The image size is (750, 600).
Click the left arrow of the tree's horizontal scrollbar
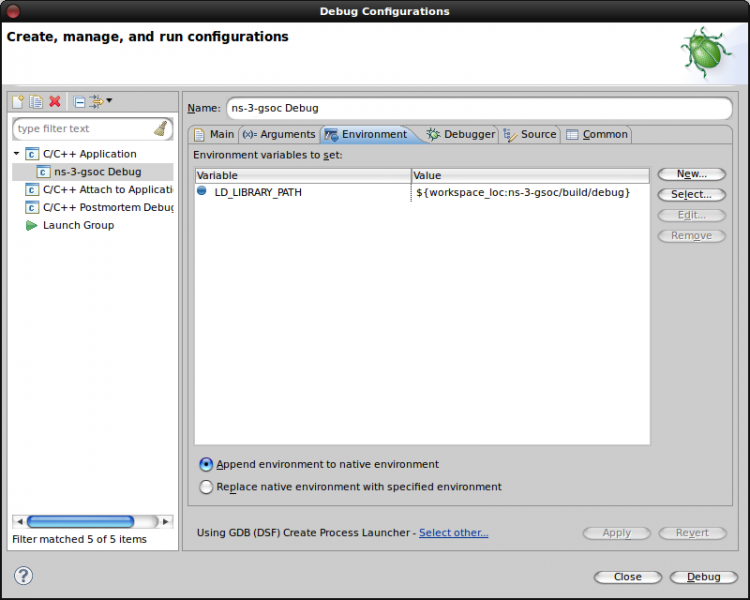pos(19,522)
